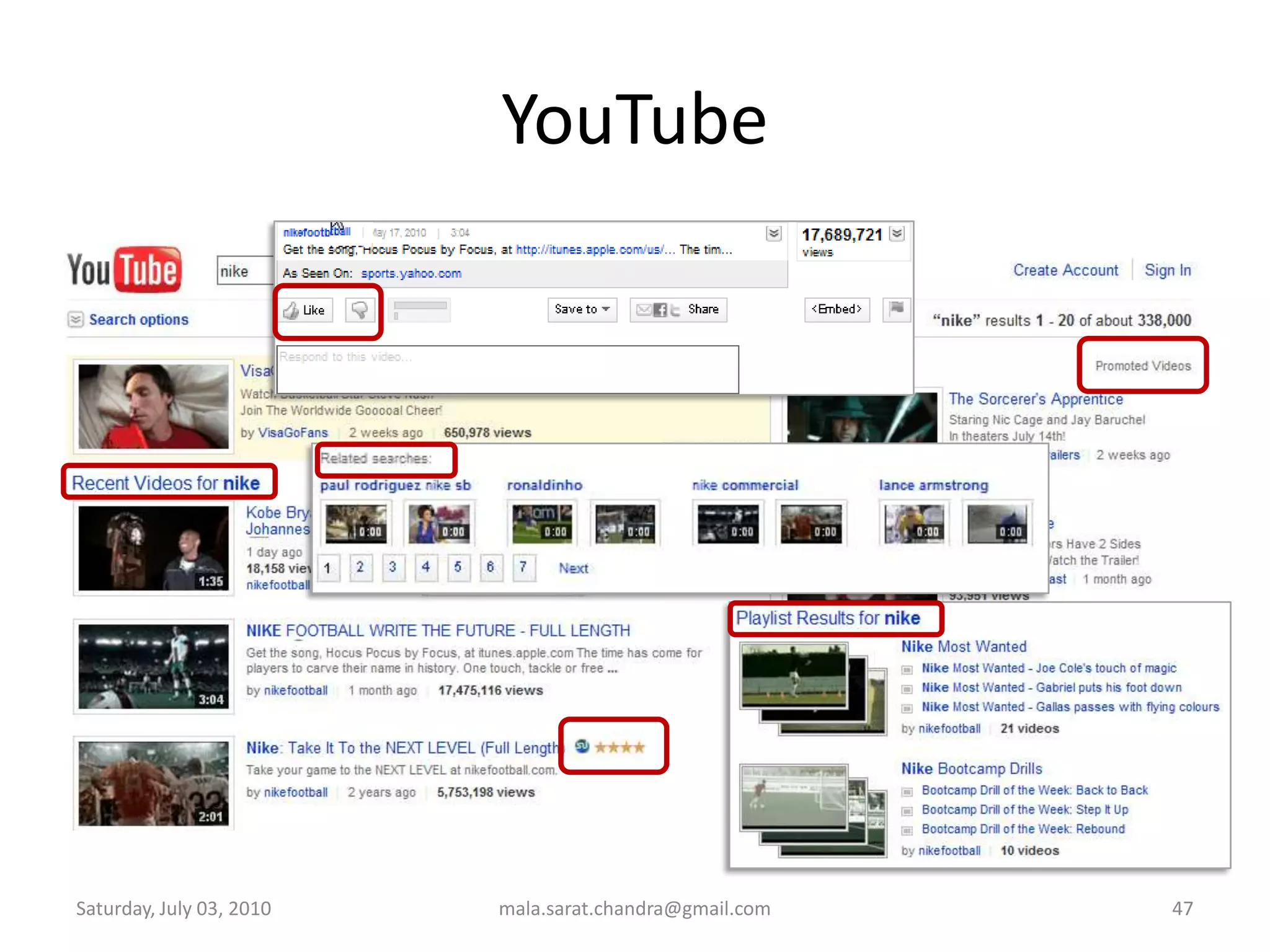Screen dimensions: 1270x952
Task: Open related search lance armstrong
Action: tap(933, 485)
